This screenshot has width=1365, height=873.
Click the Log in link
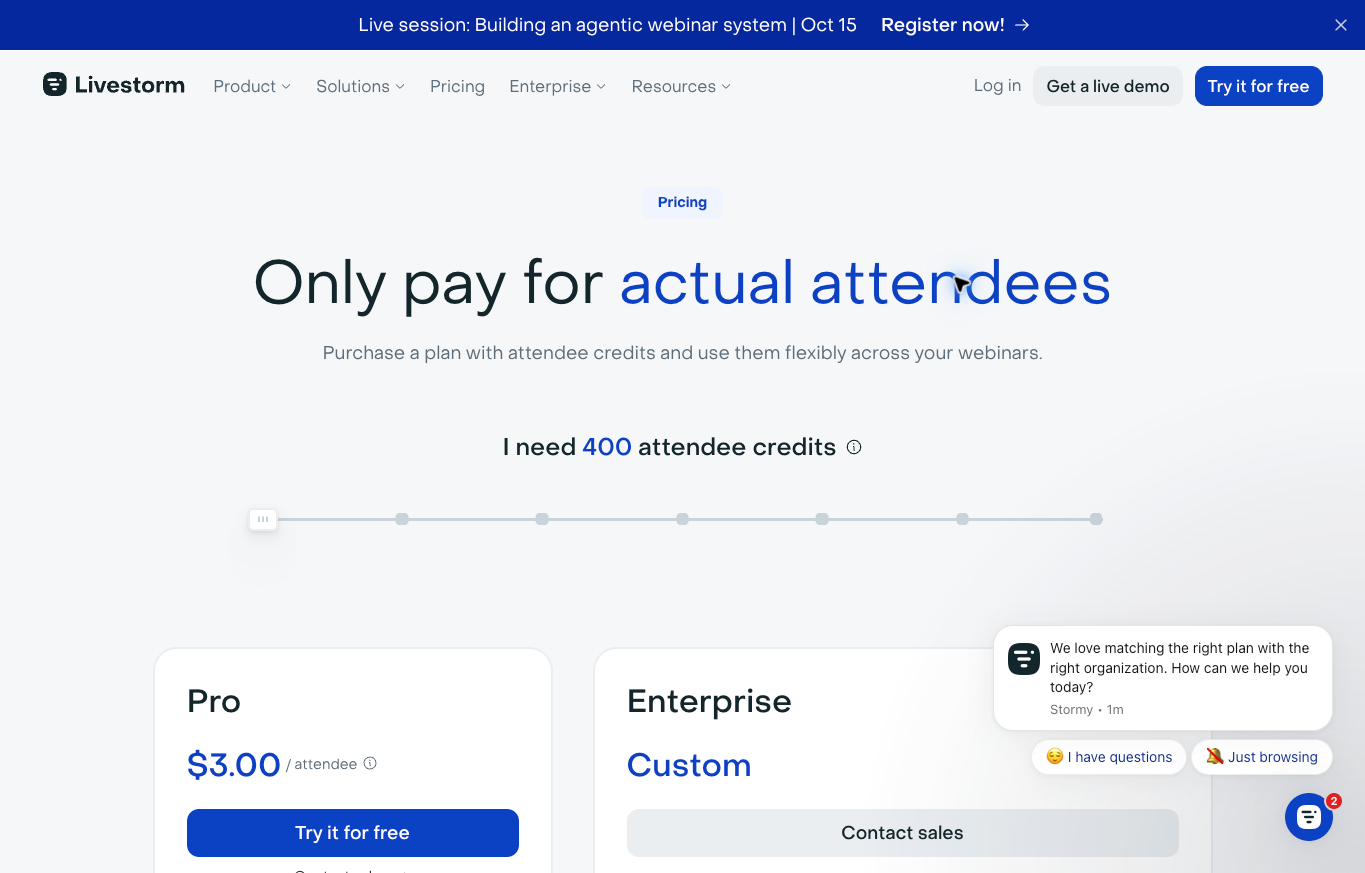coord(997,86)
